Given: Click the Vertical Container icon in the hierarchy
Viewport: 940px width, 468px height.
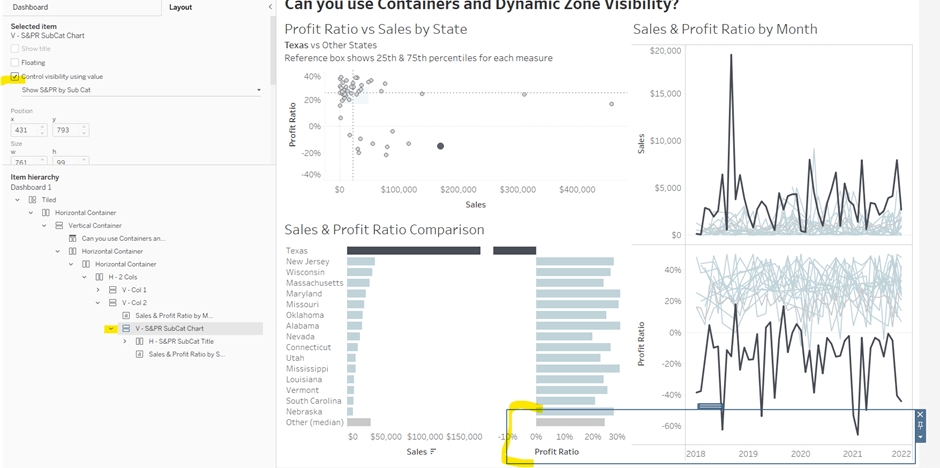Looking at the screenshot, I should 59,225.
